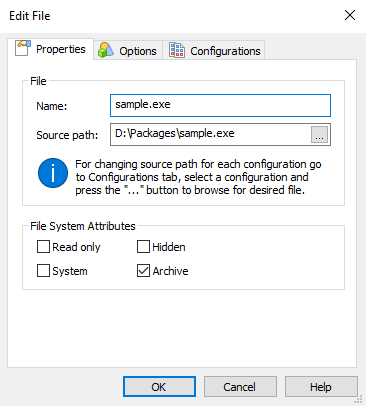The image size is (366, 406).
Task: Switch to the Configurations tab
Action: click(x=214, y=51)
